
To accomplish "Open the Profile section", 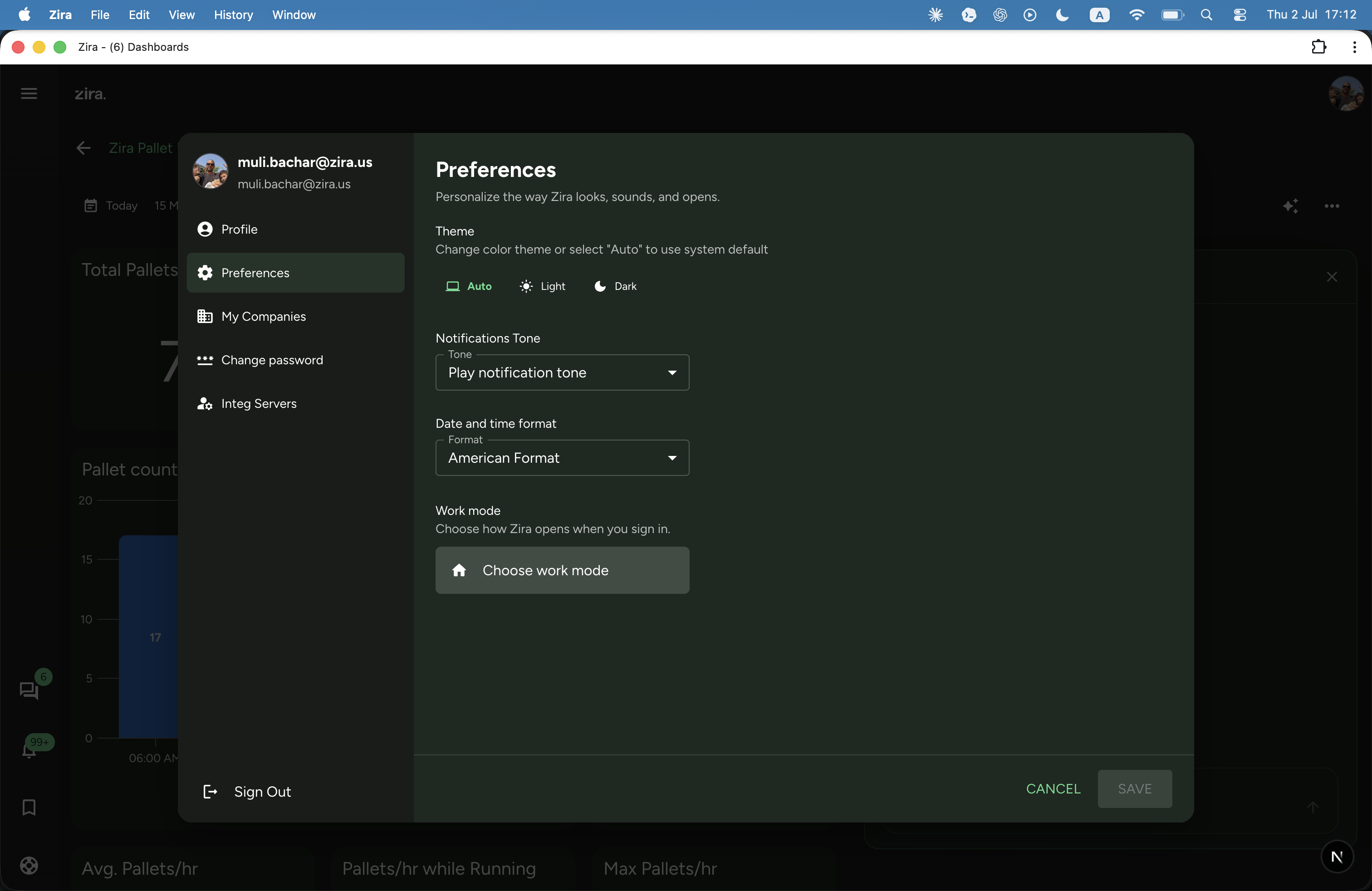I will point(295,230).
